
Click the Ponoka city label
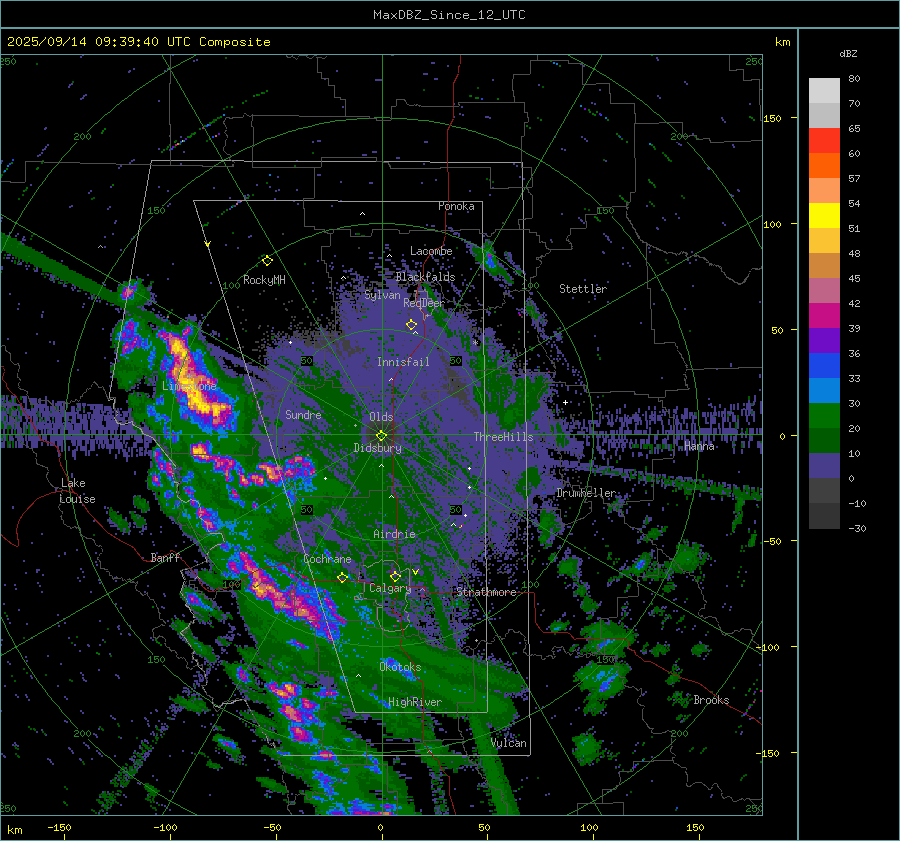[456, 206]
